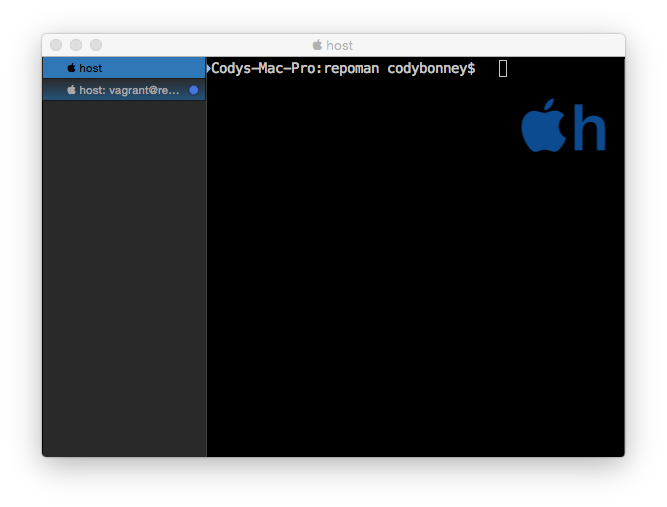Click the Apple icon in the window title
Screen dimensions: 667x507
[x=317, y=45]
